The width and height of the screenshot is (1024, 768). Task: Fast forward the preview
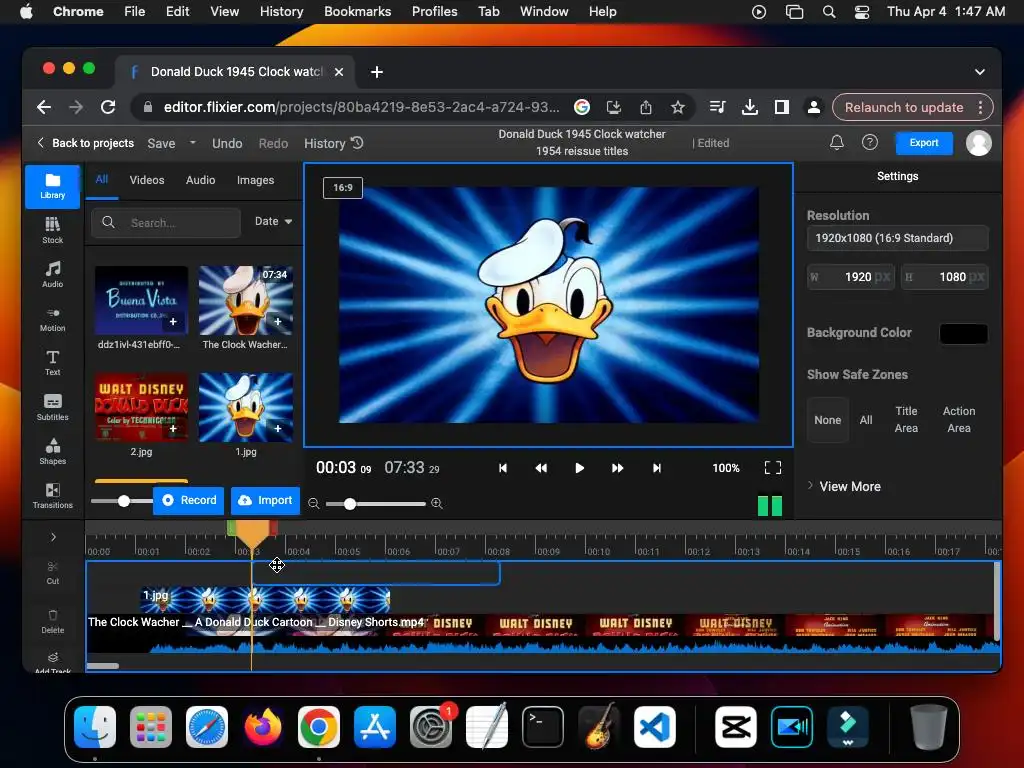pos(617,468)
